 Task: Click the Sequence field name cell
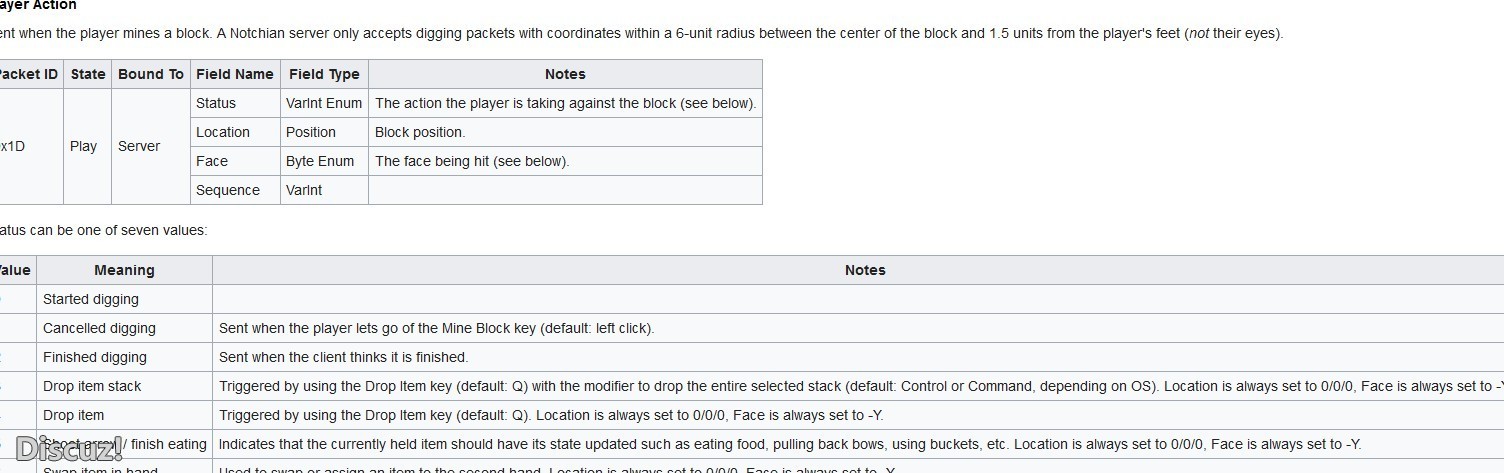click(x=235, y=190)
